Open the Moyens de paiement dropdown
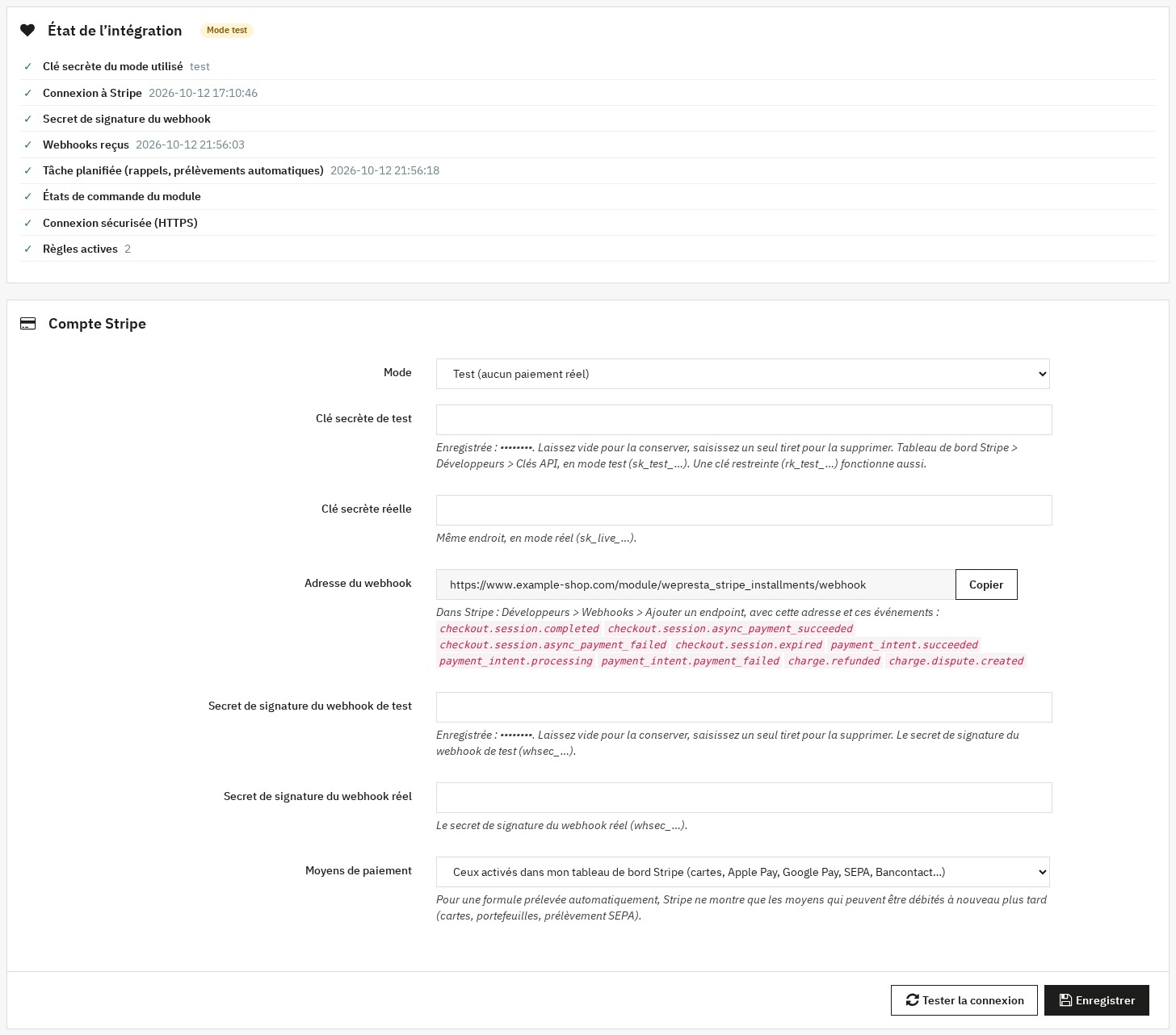The width and height of the screenshot is (1176, 1035). coord(742,872)
